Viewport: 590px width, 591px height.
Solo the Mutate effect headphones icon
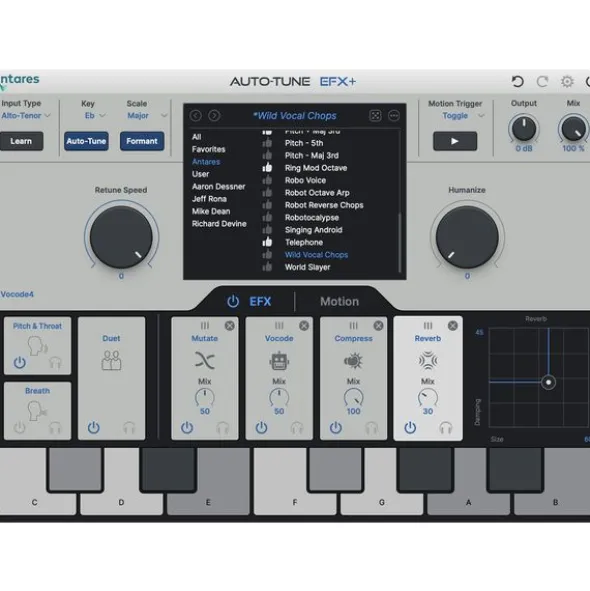(222, 428)
